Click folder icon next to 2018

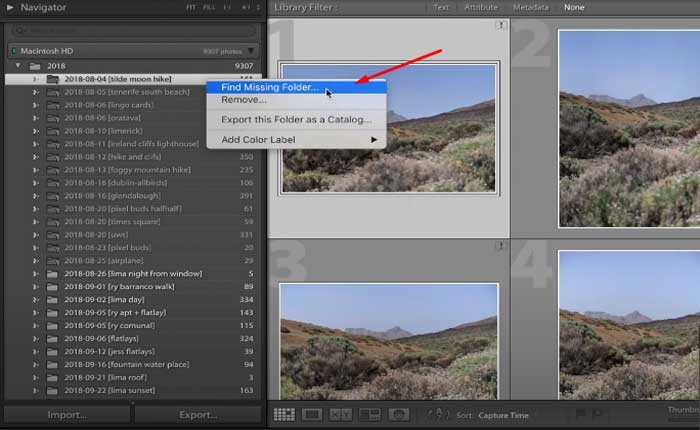[35, 66]
